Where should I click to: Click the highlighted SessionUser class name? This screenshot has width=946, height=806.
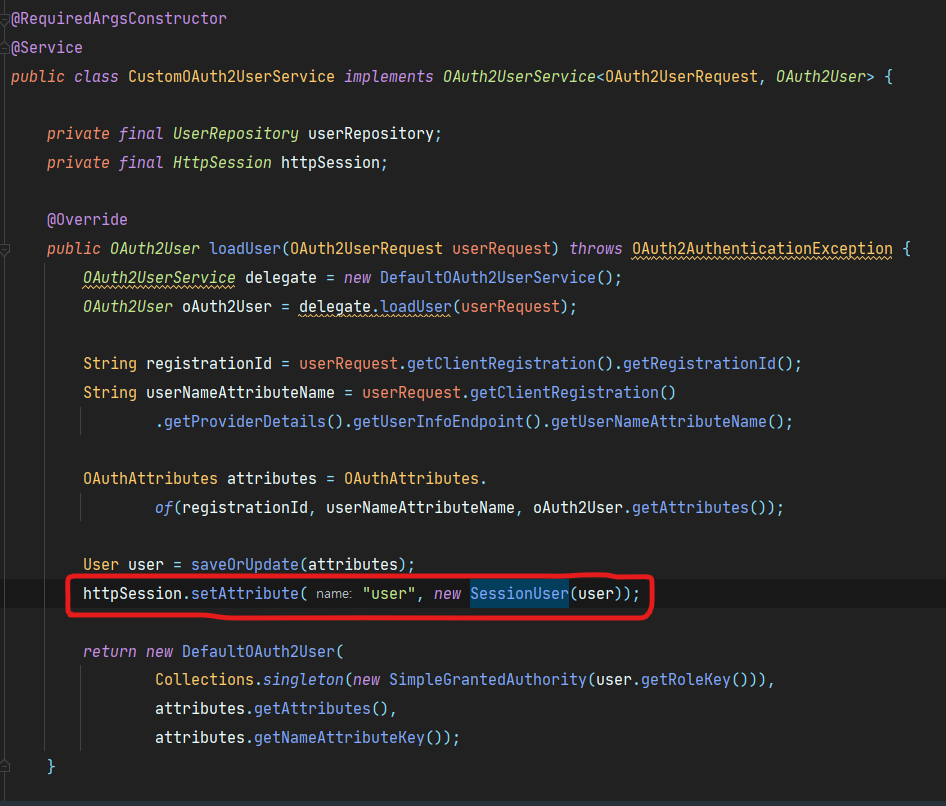click(x=519, y=594)
